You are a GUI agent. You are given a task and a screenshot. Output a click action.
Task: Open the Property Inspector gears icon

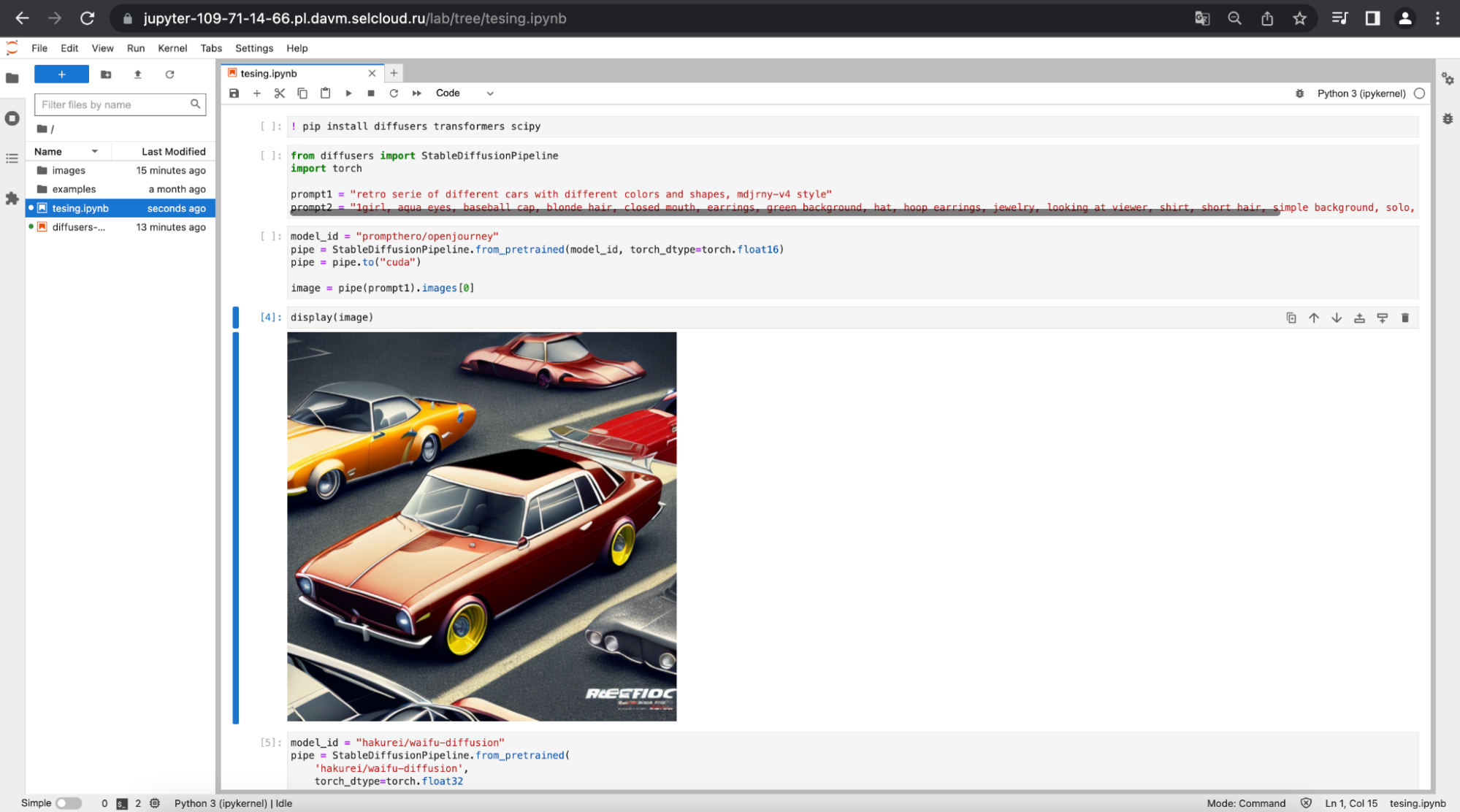click(1448, 78)
